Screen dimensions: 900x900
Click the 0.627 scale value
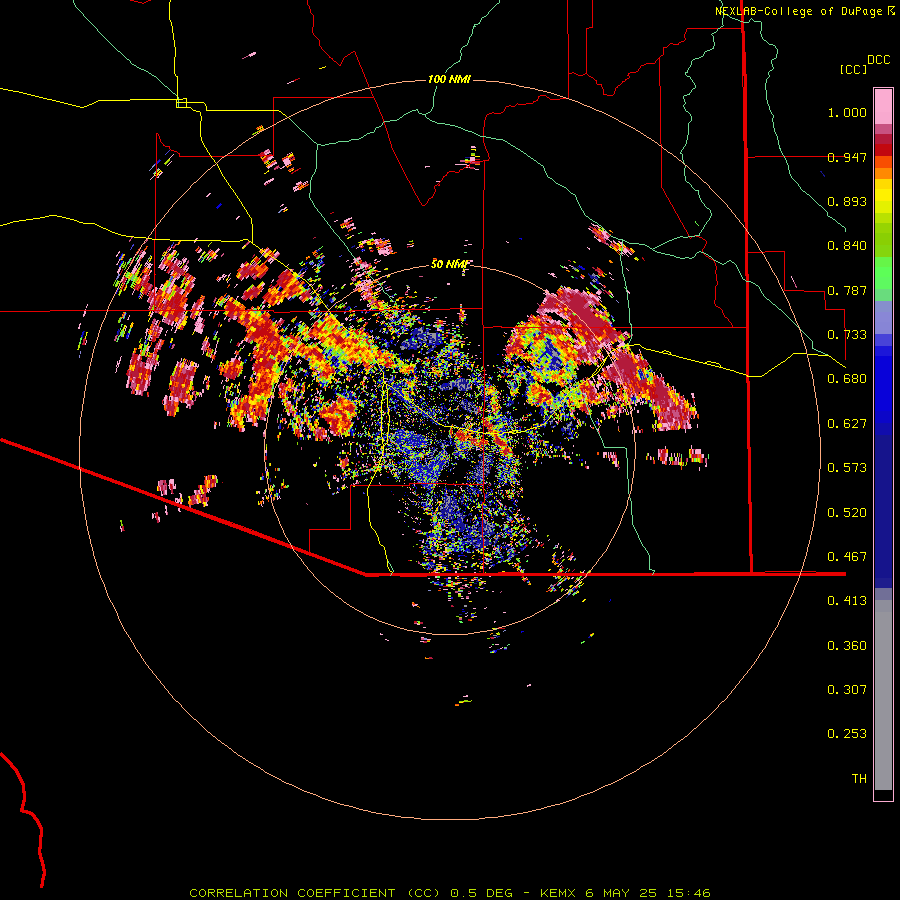(x=847, y=424)
